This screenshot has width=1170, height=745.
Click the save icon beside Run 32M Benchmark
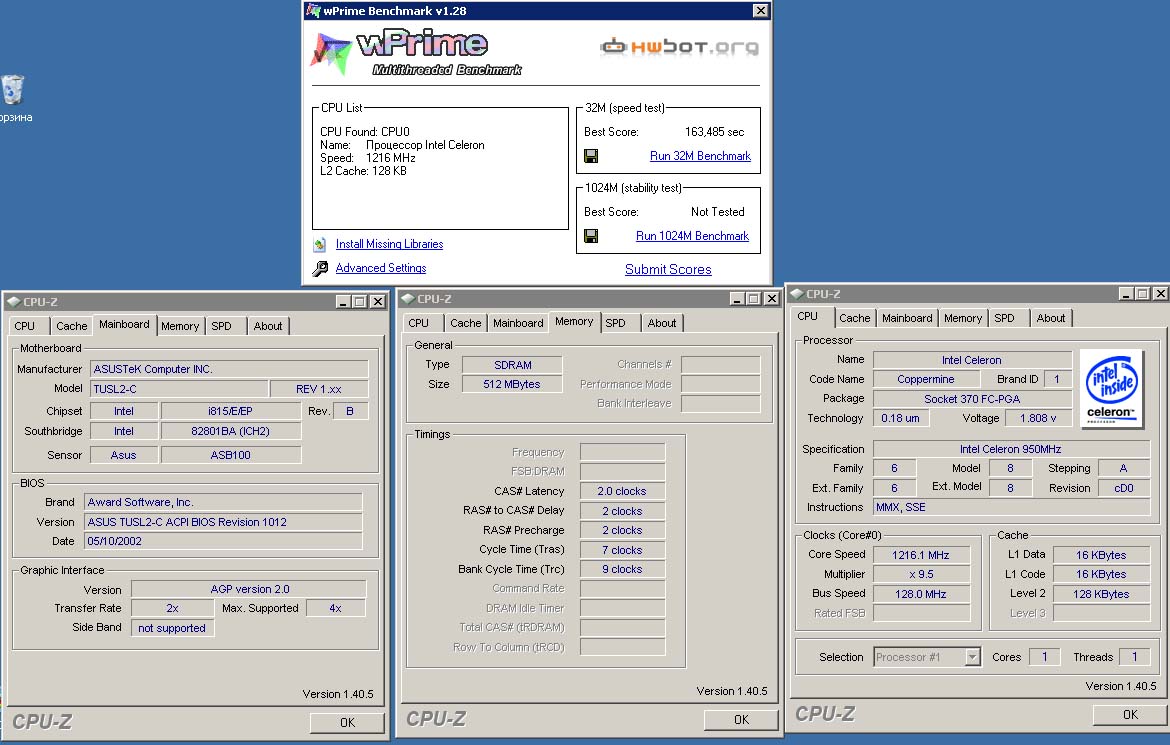click(591, 156)
